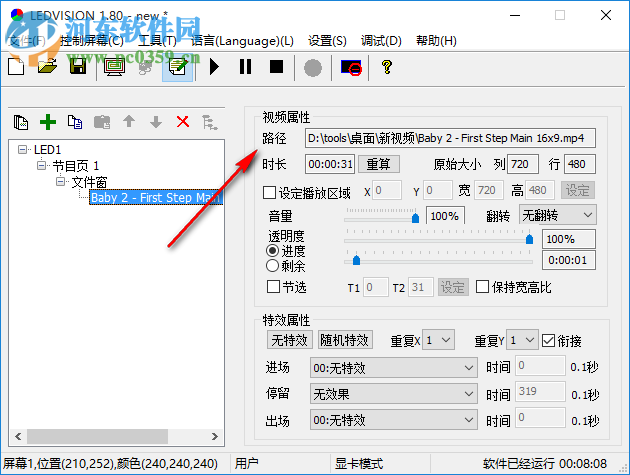Image resolution: width=630 pixels, height=475 pixels.
Task: Stop playback with square button
Action: coord(276,67)
